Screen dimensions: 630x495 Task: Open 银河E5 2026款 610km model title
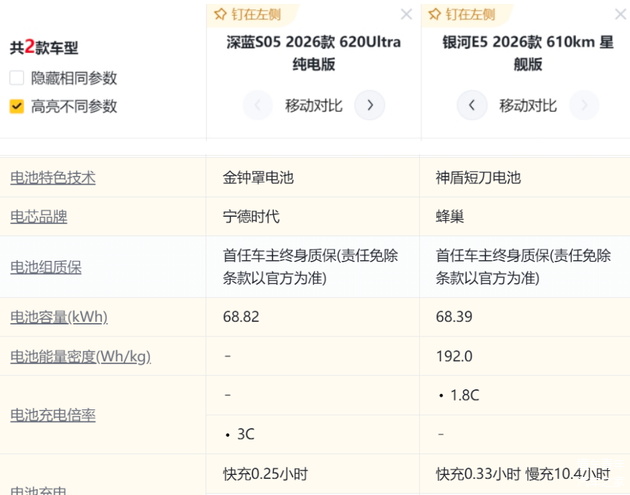(526, 53)
